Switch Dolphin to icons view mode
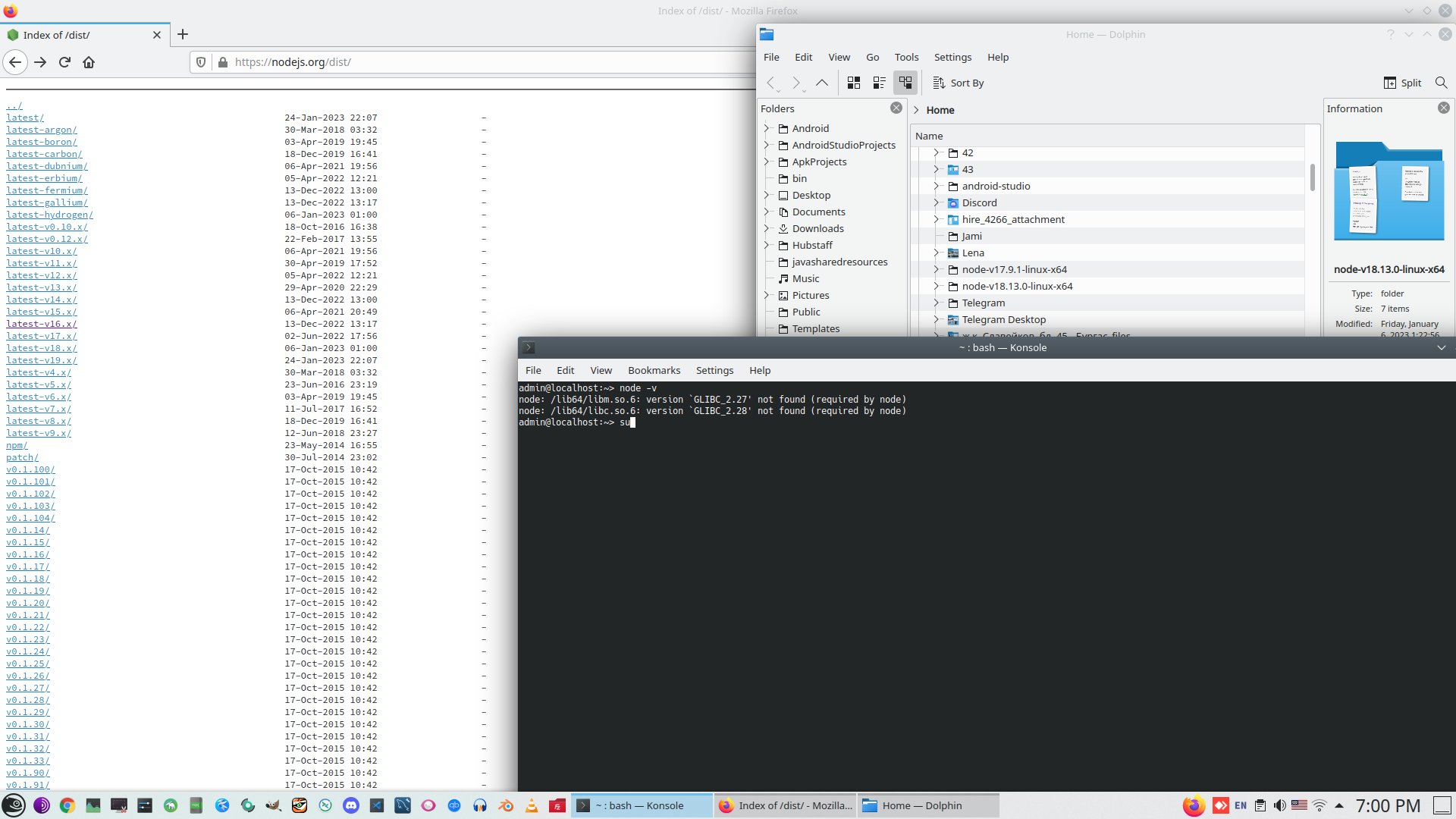Viewport: 1456px width, 819px height. click(854, 83)
